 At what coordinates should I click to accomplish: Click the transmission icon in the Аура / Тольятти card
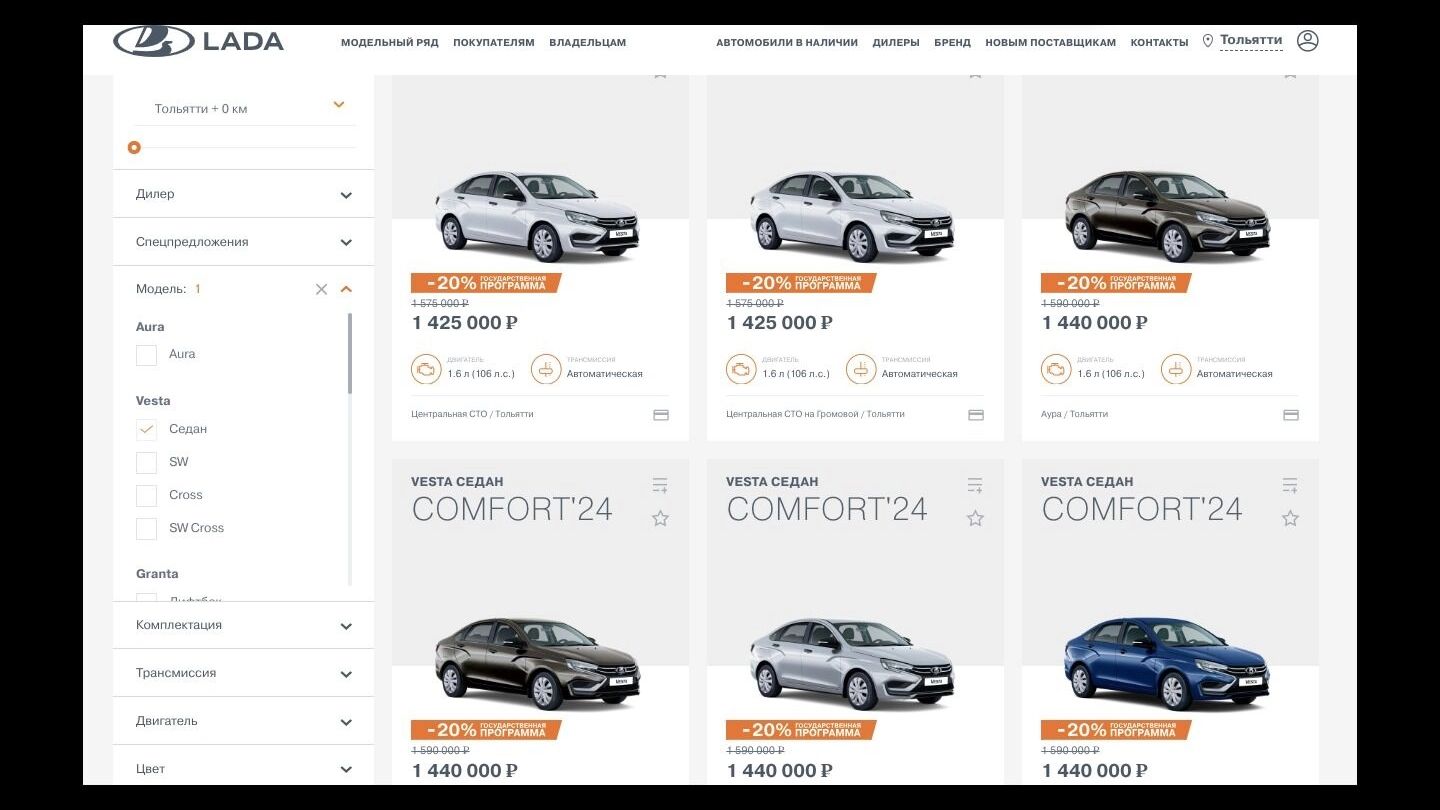[1176, 369]
